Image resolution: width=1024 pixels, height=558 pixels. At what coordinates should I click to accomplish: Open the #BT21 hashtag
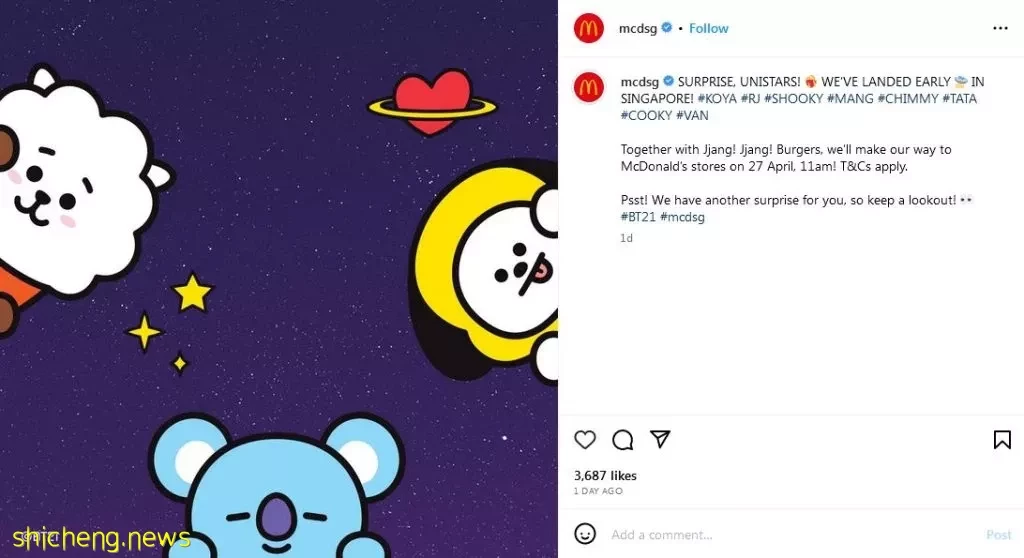point(638,217)
